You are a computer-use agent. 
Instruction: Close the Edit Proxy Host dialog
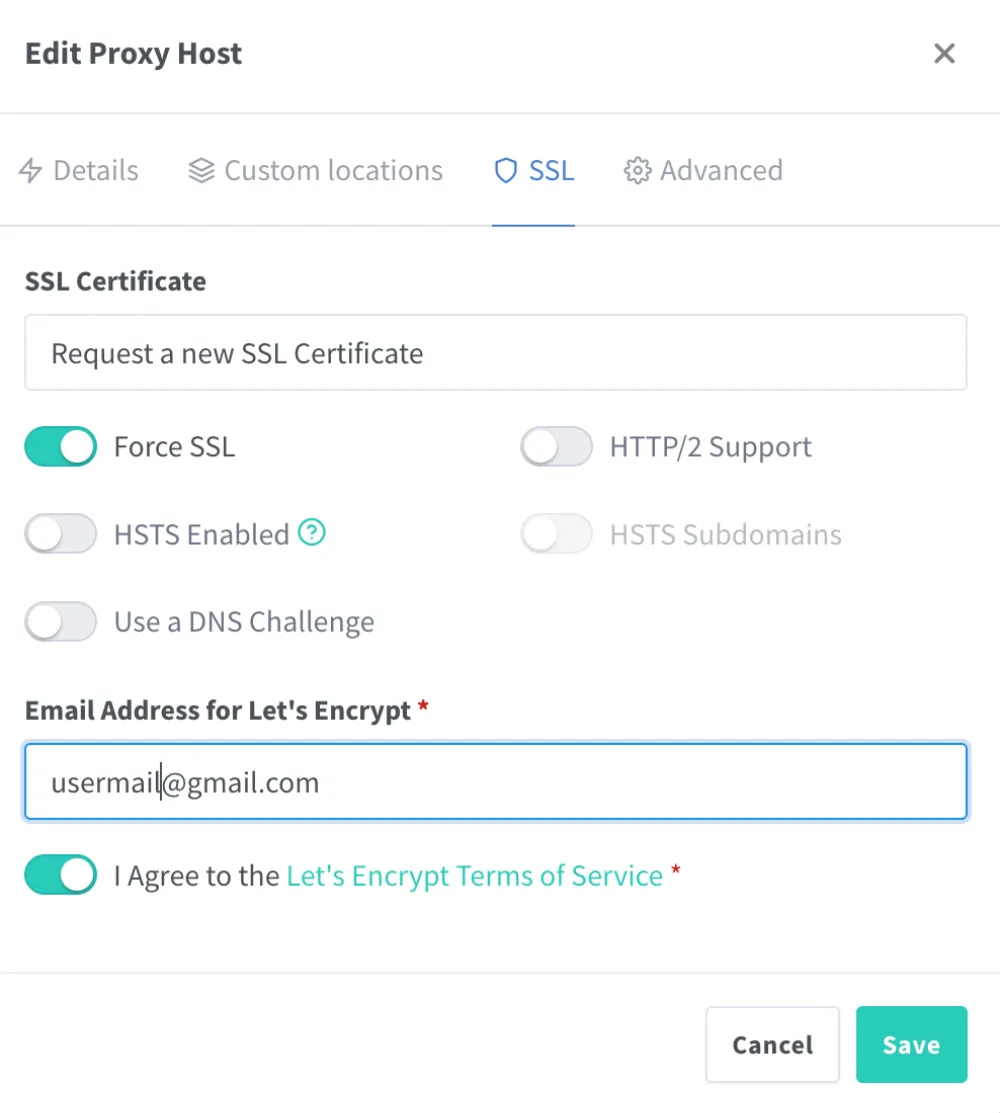click(x=944, y=53)
